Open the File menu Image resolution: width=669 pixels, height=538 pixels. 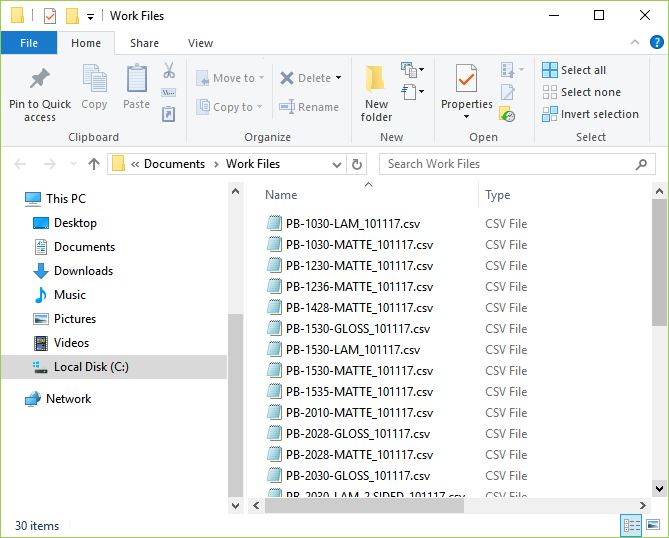[x=29, y=43]
